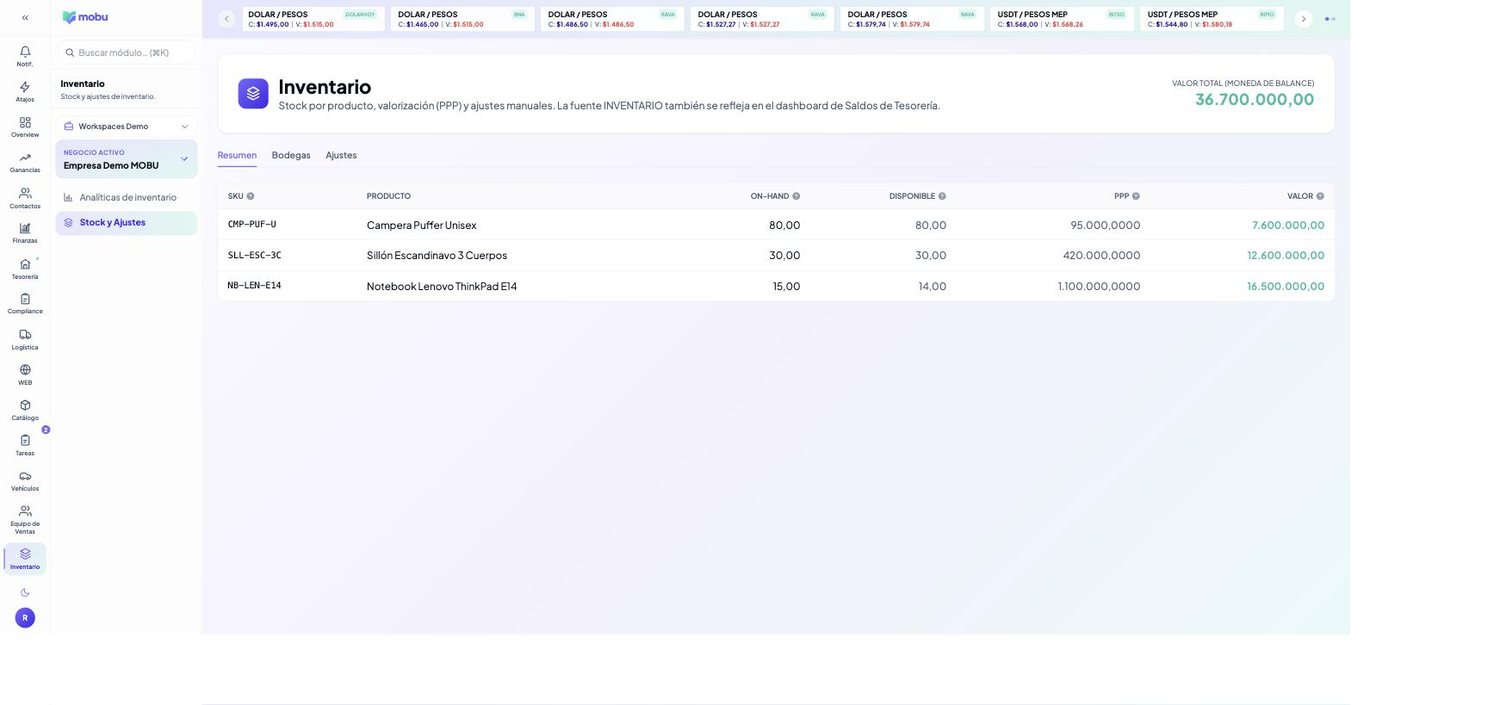Viewport: 1500px width, 705px height.
Task: Click PRODUCTO column header
Action: click(389, 196)
